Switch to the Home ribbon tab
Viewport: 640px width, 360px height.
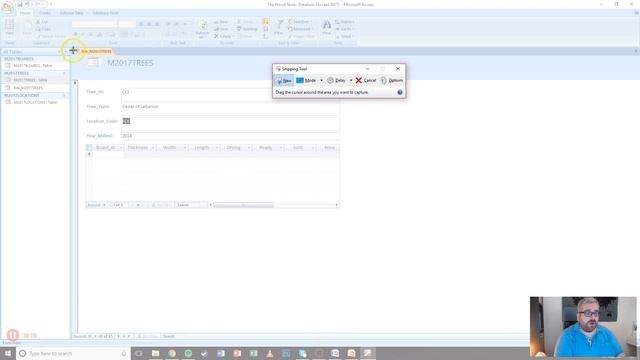point(25,13)
